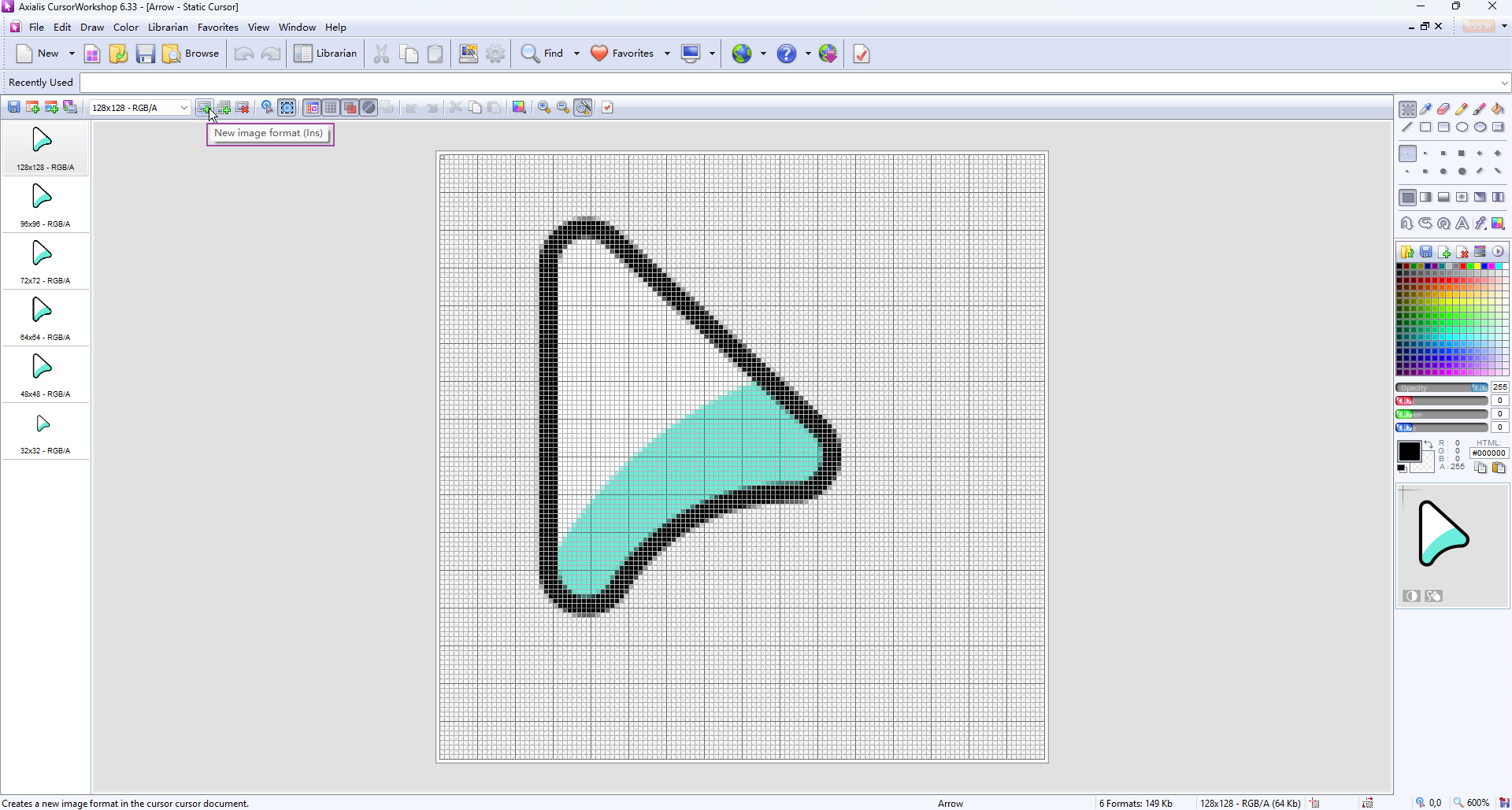
Task: Pick the color picker eyedropper tool
Action: 1426,109
